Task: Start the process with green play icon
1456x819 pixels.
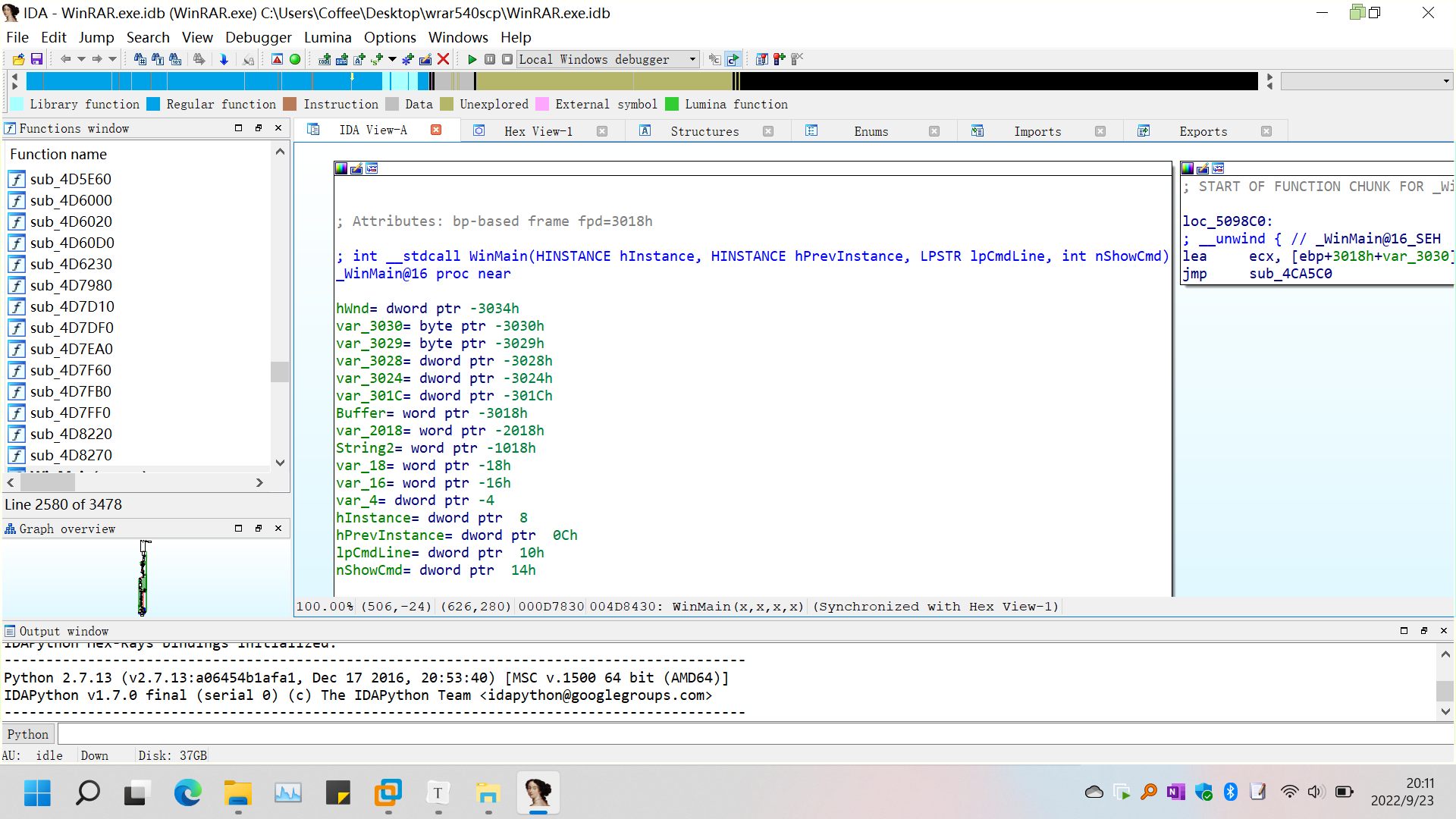Action: point(472,59)
